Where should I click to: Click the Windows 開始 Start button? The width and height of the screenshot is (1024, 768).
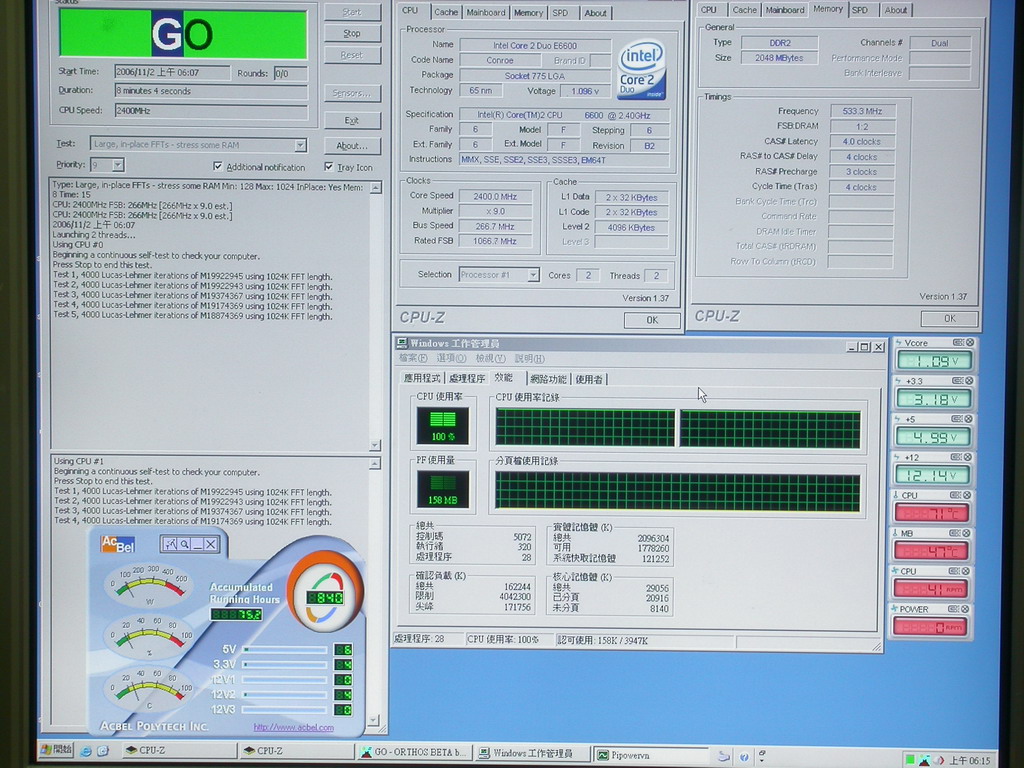click(57, 750)
